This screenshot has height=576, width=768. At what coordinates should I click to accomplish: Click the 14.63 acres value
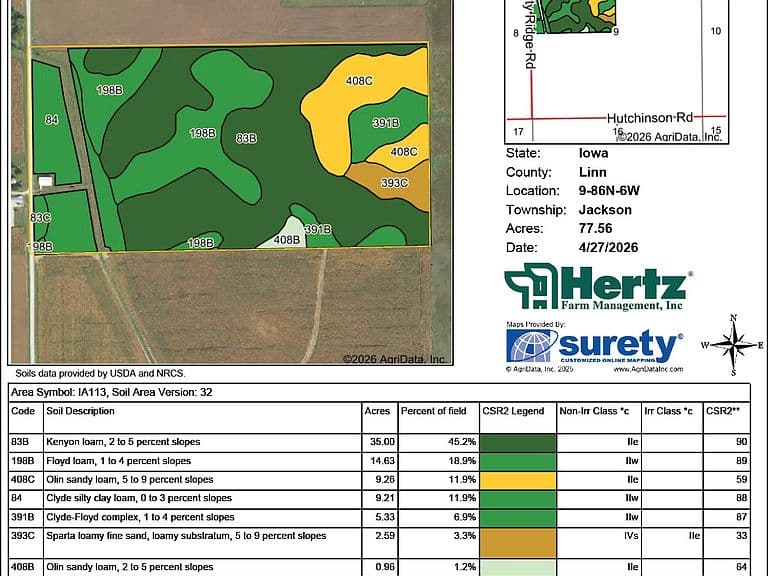[x=382, y=461]
